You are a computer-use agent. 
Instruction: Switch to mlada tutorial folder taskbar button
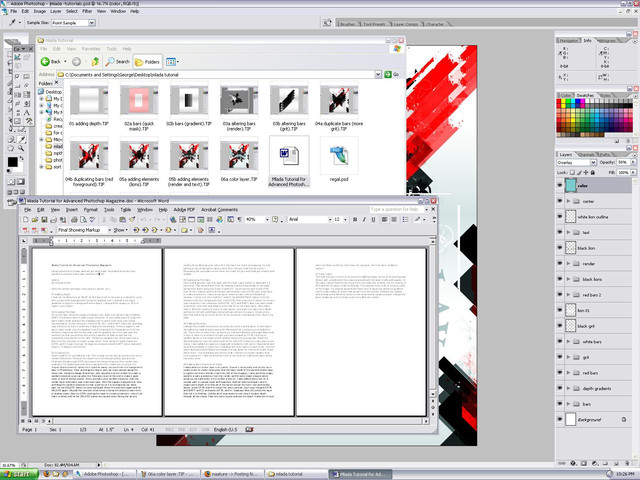click(296, 474)
